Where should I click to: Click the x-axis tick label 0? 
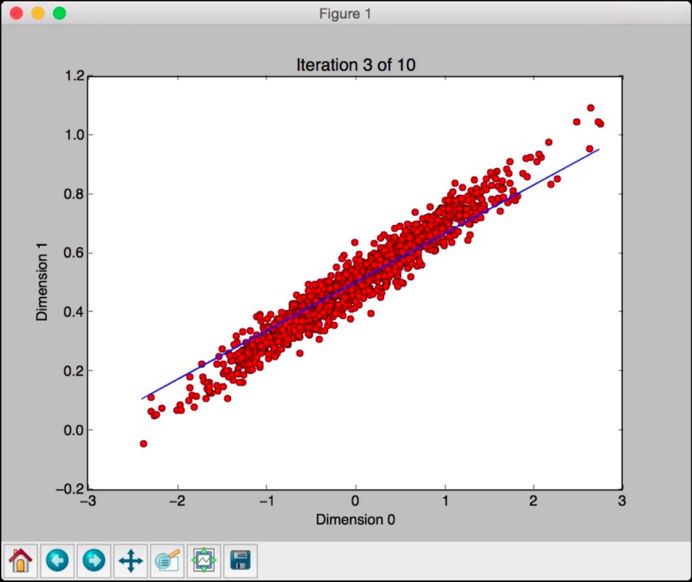pos(355,501)
